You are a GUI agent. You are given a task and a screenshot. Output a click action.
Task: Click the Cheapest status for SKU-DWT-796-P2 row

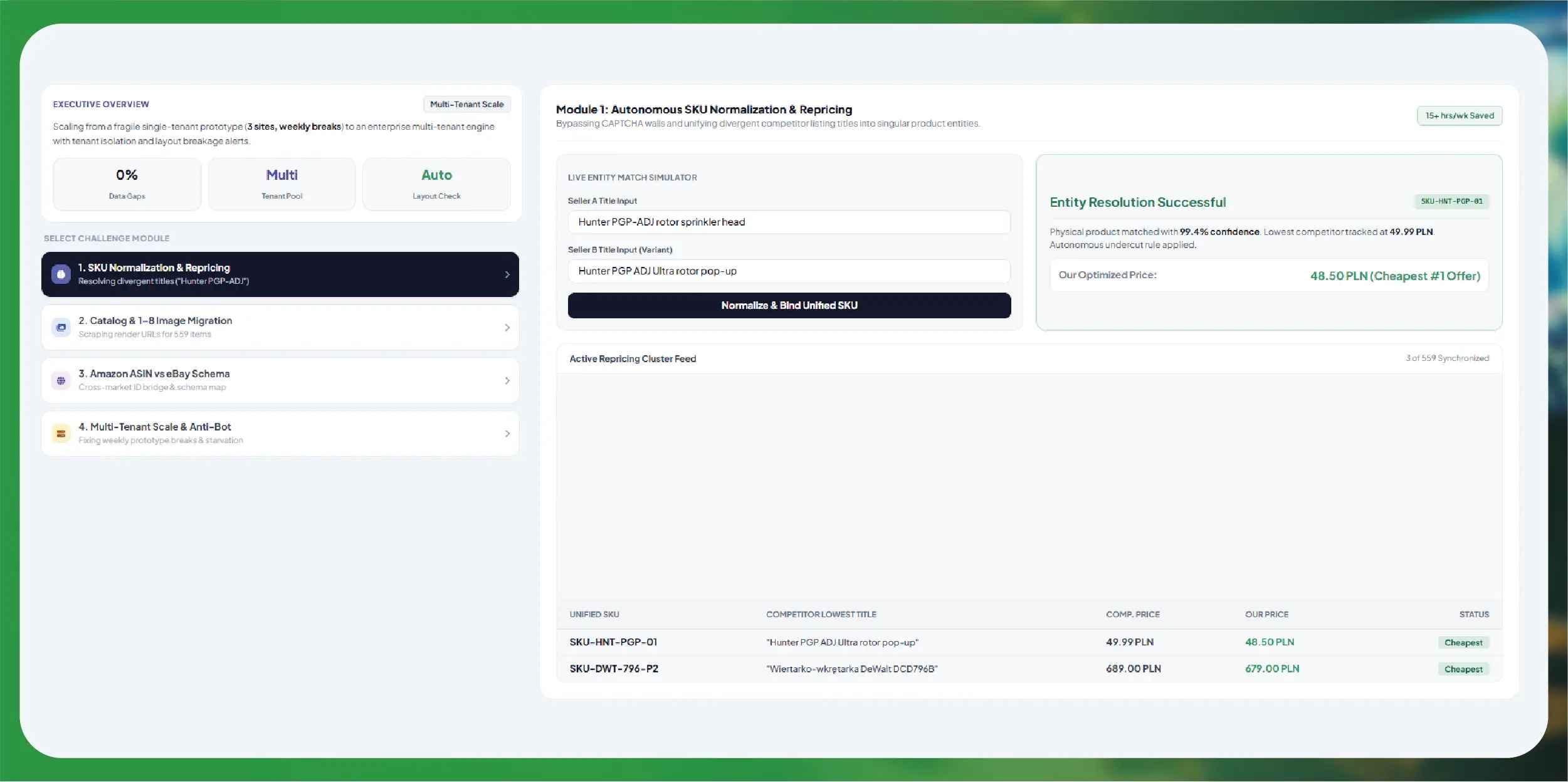pyautogui.click(x=1463, y=669)
